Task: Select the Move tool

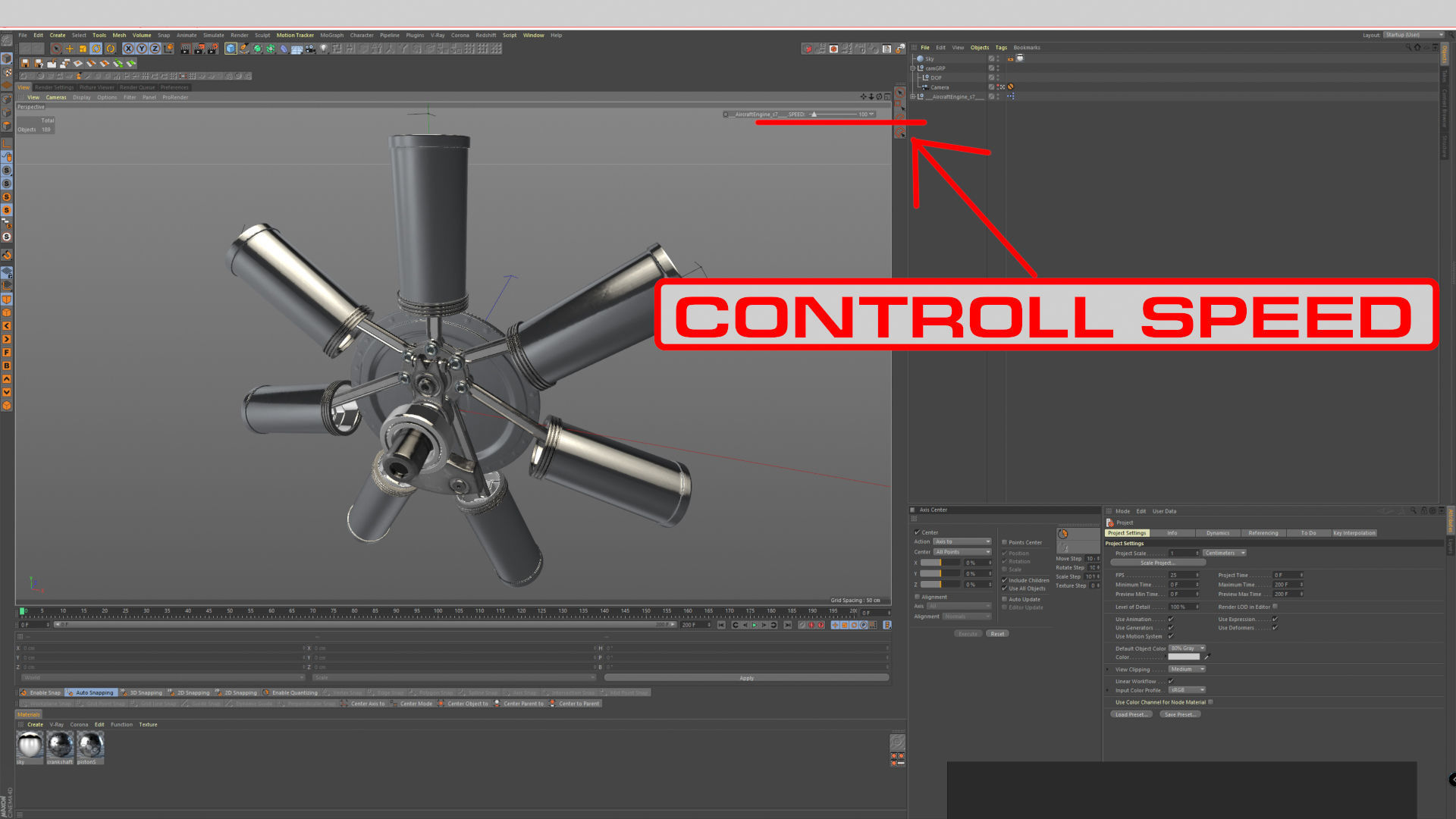Action: pyautogui.click(x=70, y=49)
